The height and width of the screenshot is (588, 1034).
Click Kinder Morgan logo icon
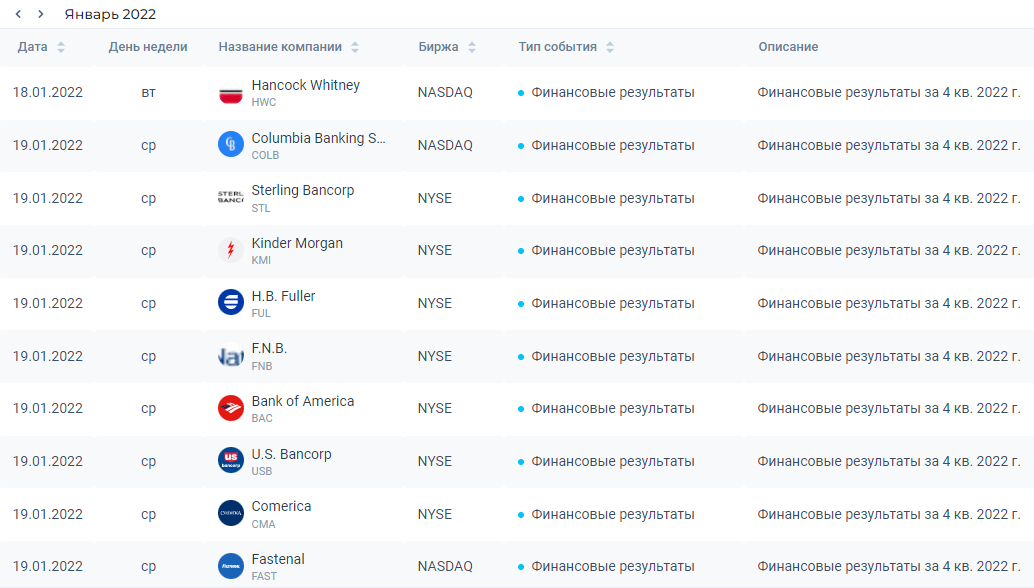[x=231, y=250]
